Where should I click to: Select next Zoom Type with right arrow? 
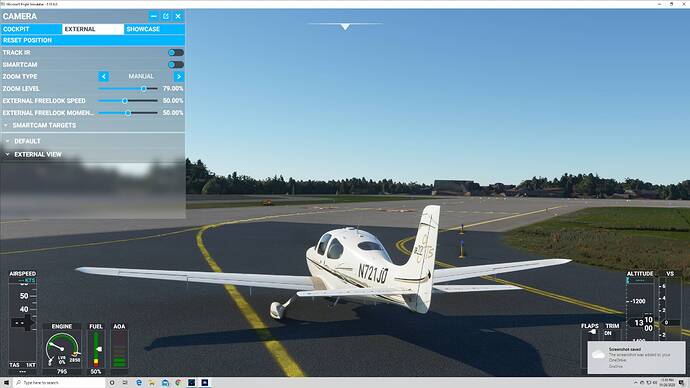point(179,77)
